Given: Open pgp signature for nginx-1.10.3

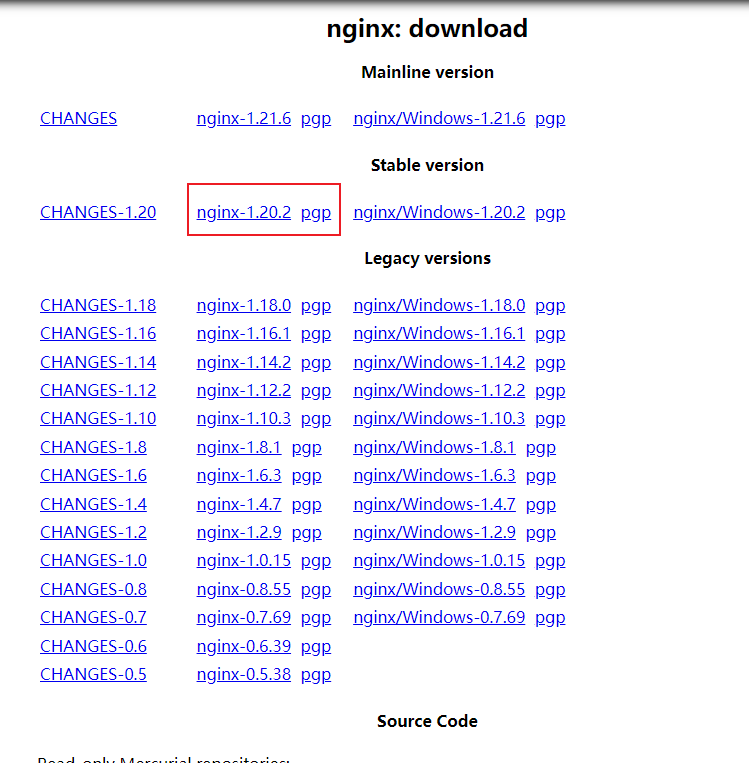Looking at the screenshot, I should 316,419.
